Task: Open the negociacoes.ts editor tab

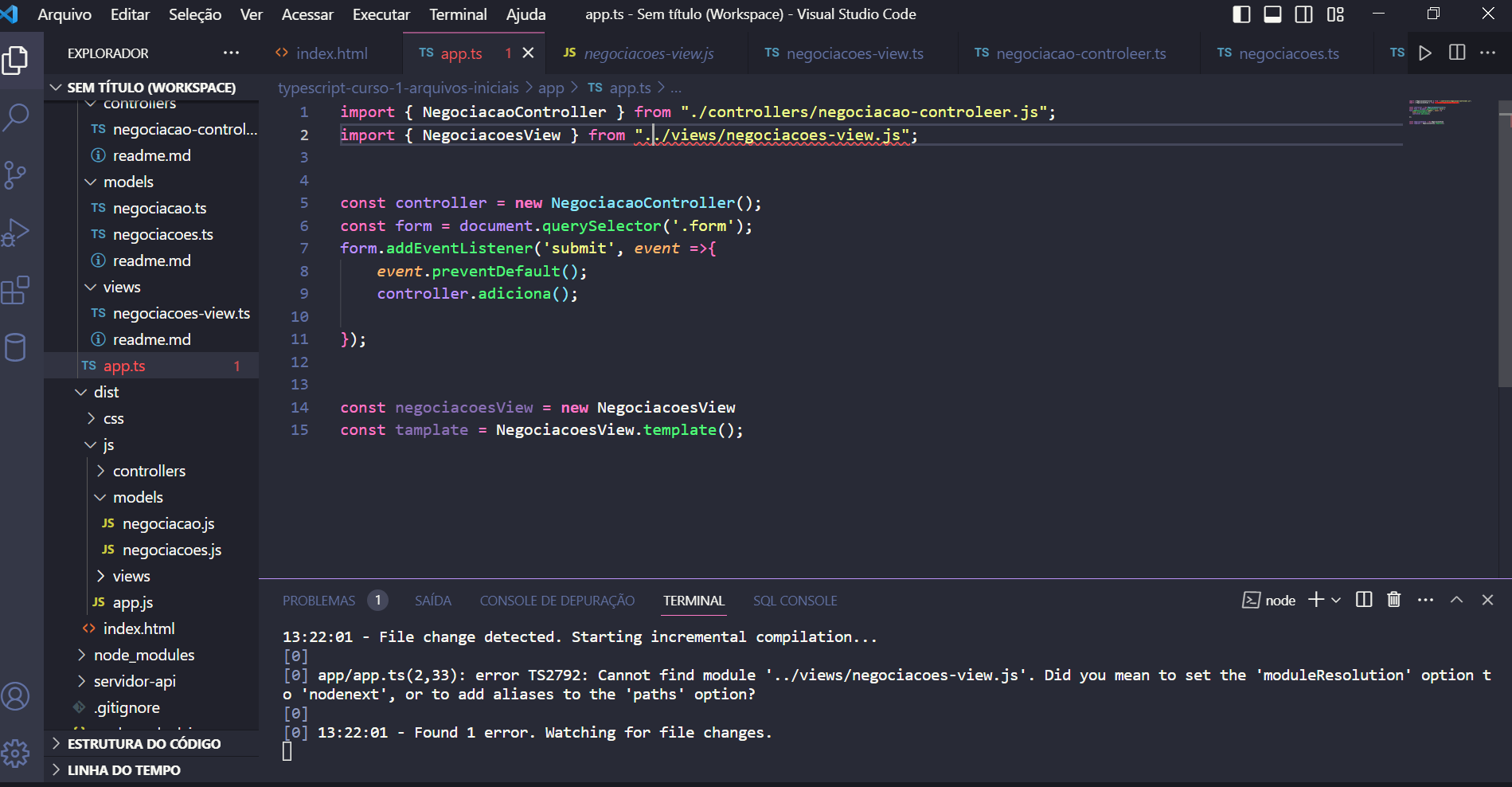Action: click(x=1288, y=53)
